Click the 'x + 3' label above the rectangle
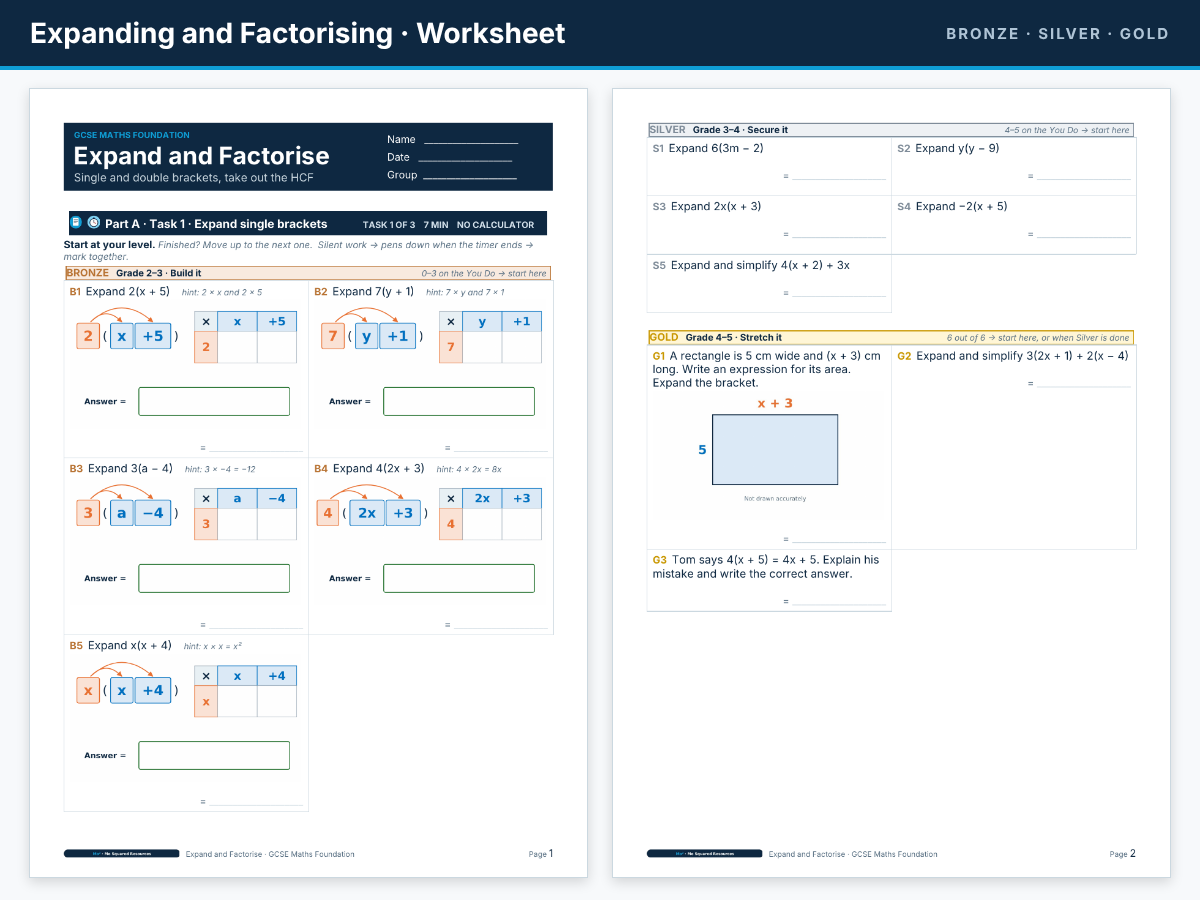The height and width of the screenshot is (900, 1200). [775, 403]
